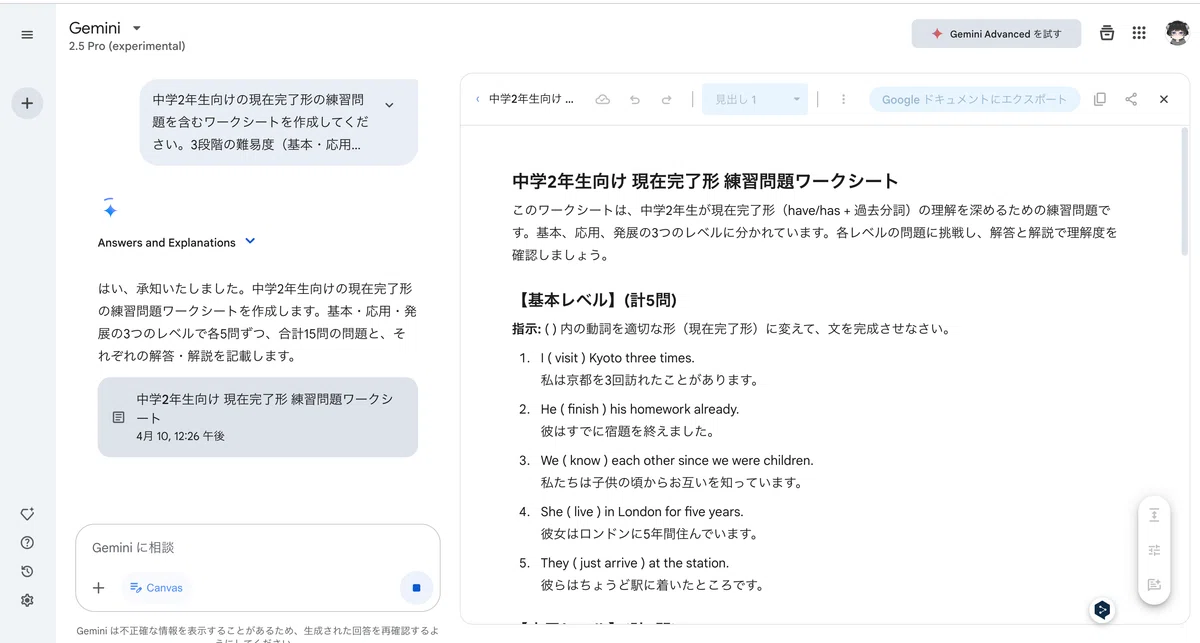Click the DeepL extension floating icon

pyautogui.click(x=1102, y=609)
